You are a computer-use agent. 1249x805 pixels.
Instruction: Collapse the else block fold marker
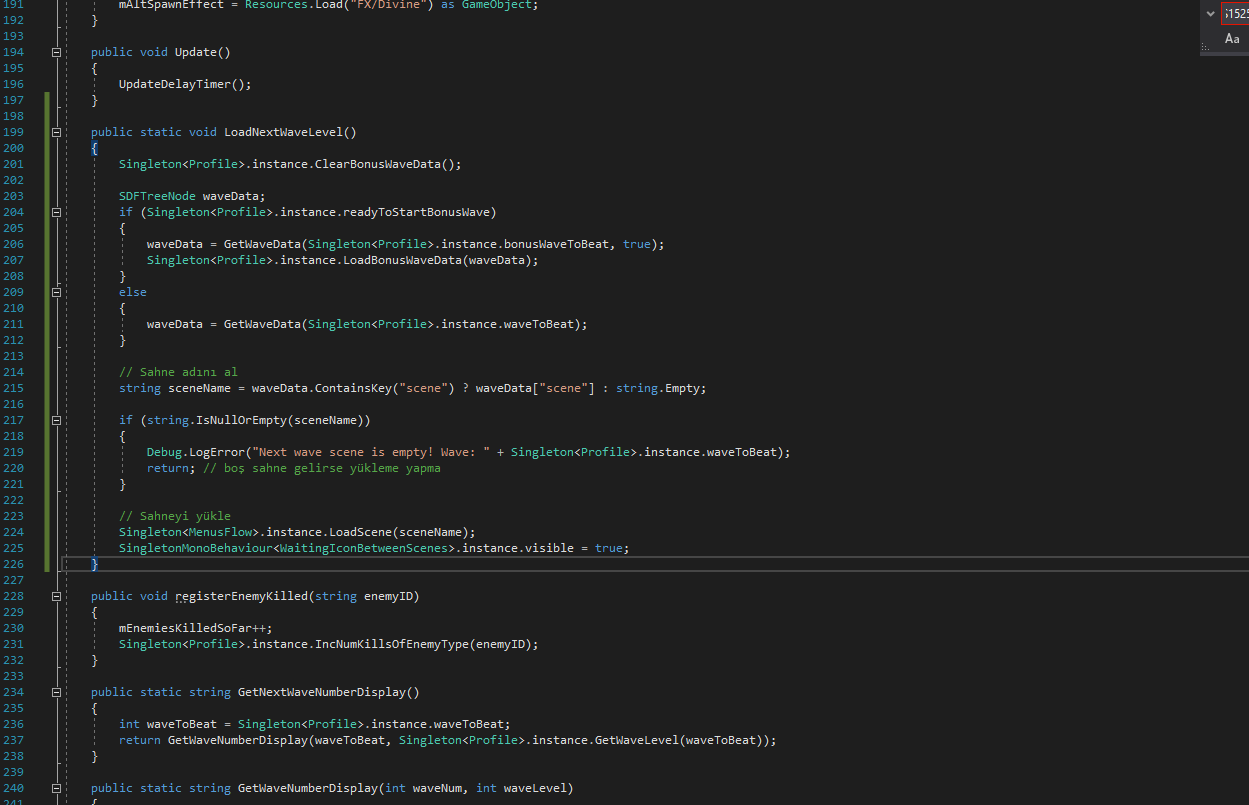click(56, 292)
